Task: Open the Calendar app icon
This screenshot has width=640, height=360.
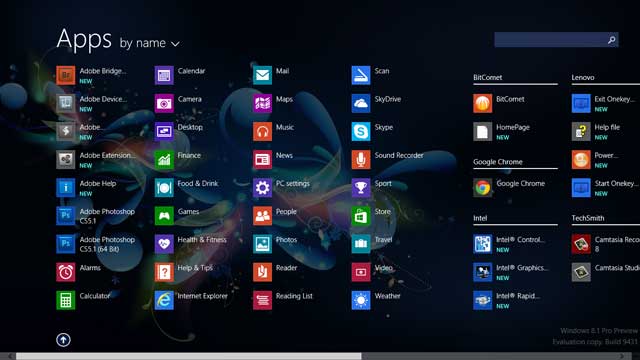Action: tap(164, 75)
